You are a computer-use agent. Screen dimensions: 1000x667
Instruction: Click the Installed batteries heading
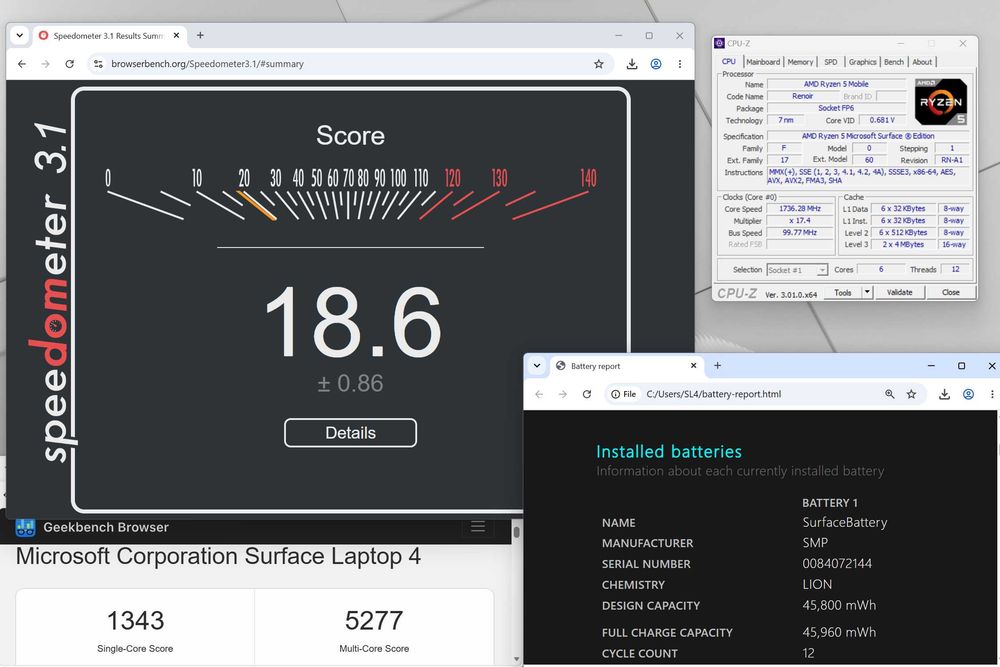[669, 451]
